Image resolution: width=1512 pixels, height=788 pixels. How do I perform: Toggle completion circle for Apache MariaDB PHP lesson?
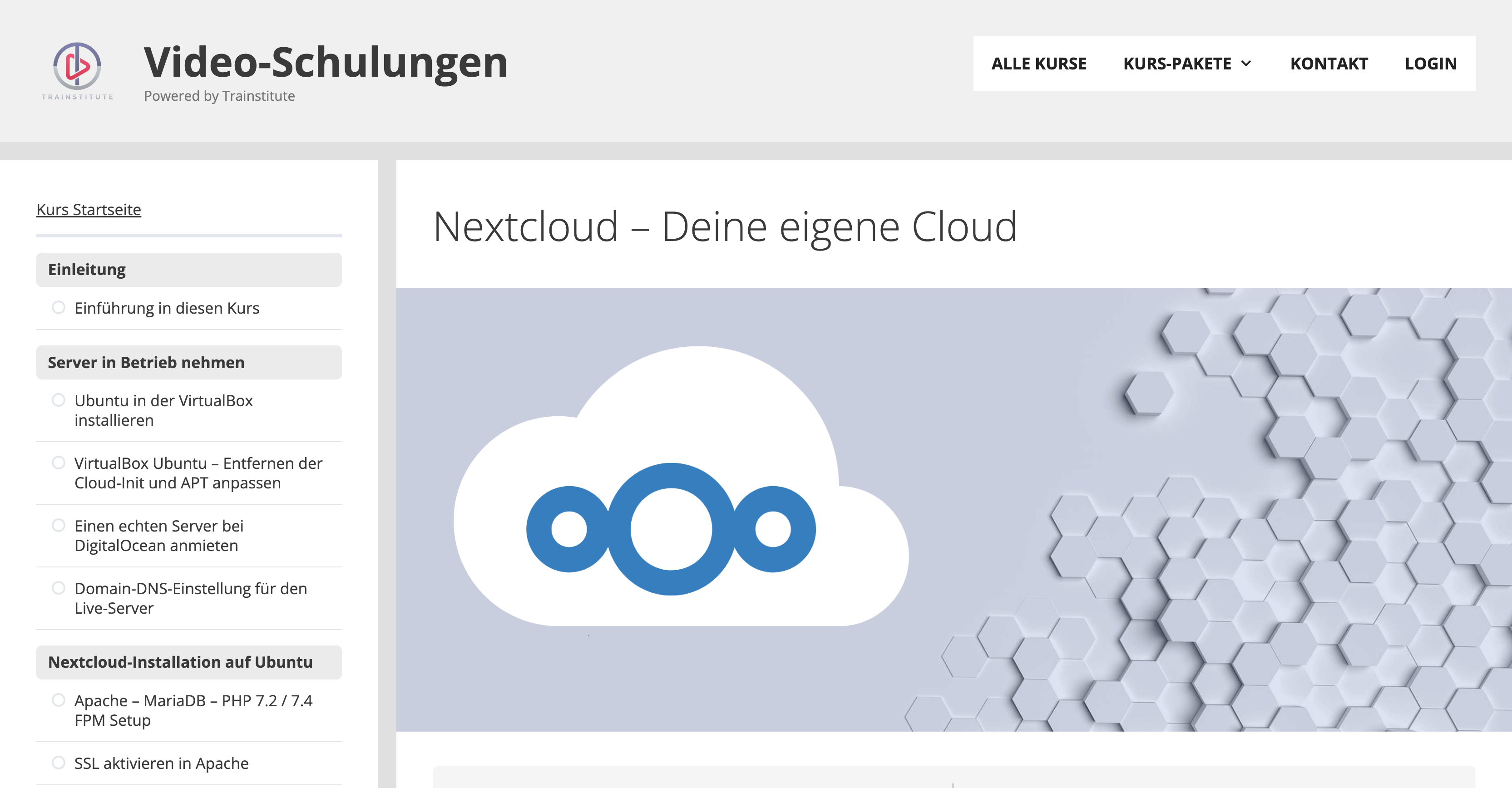click(x=58, y=700)
